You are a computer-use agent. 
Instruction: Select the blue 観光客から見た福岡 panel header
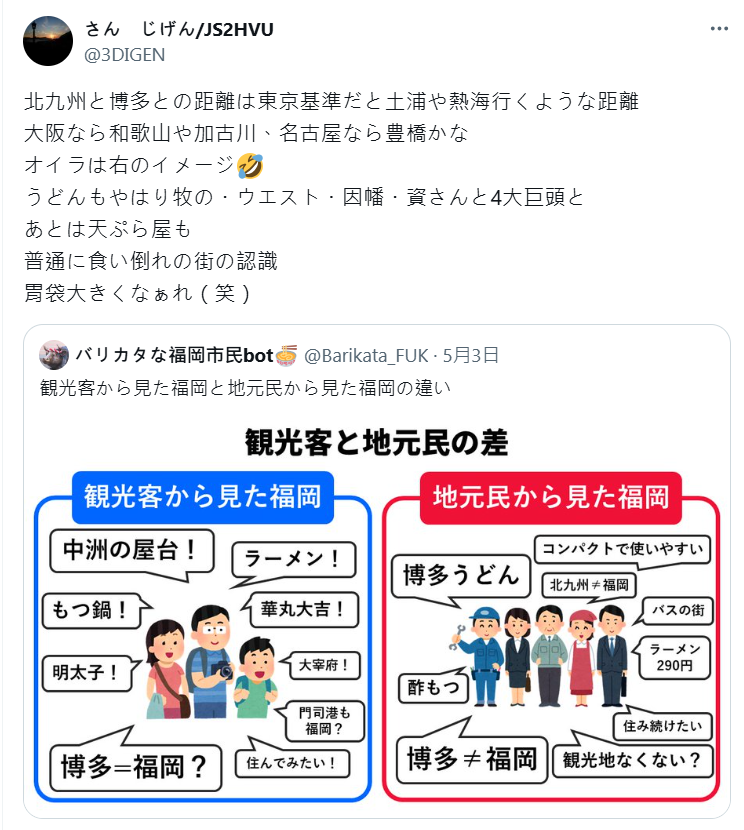pyautogui.click(x=203, y=497)
